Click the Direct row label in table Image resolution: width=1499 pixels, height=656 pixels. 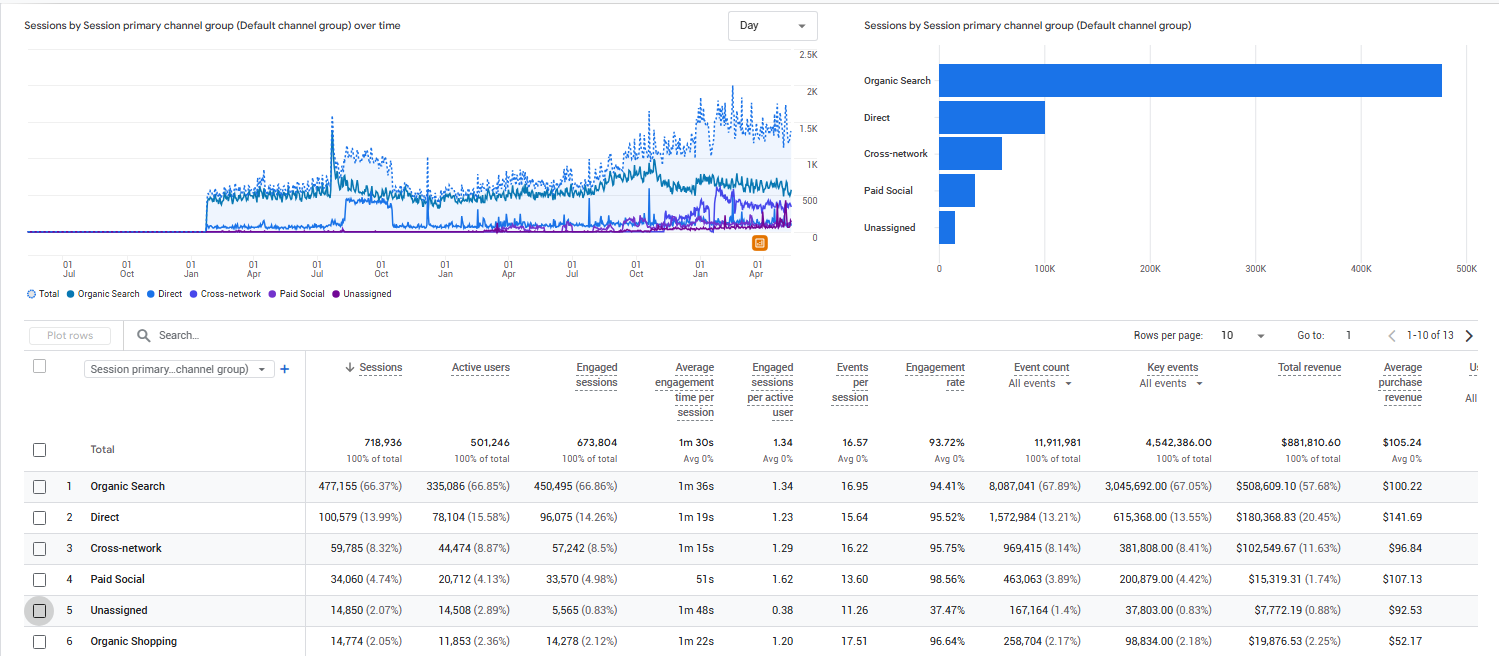pos(104,518)
